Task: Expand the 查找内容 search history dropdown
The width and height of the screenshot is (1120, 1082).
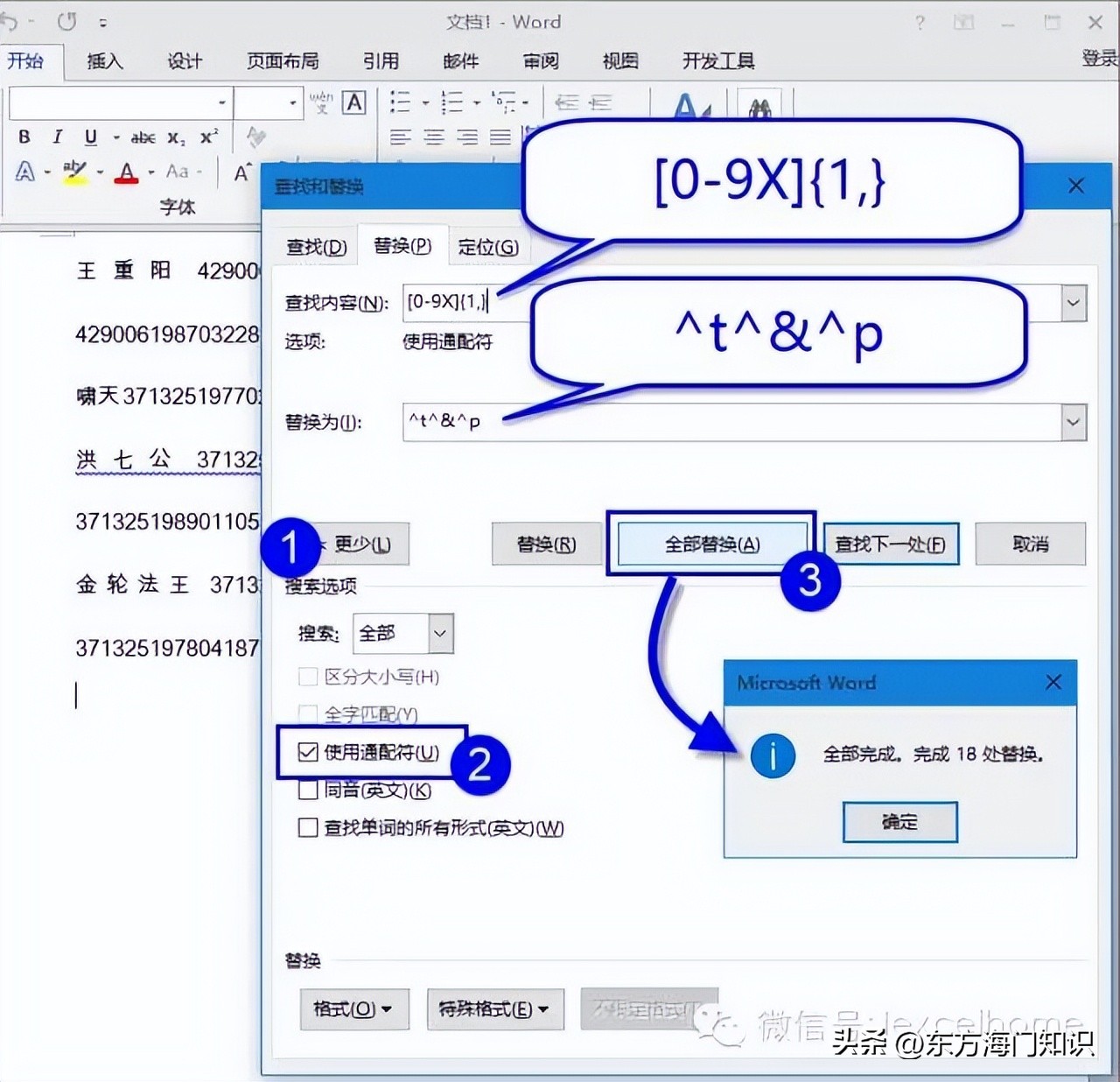Action: pyautogui.click(x=1074, y=303)
